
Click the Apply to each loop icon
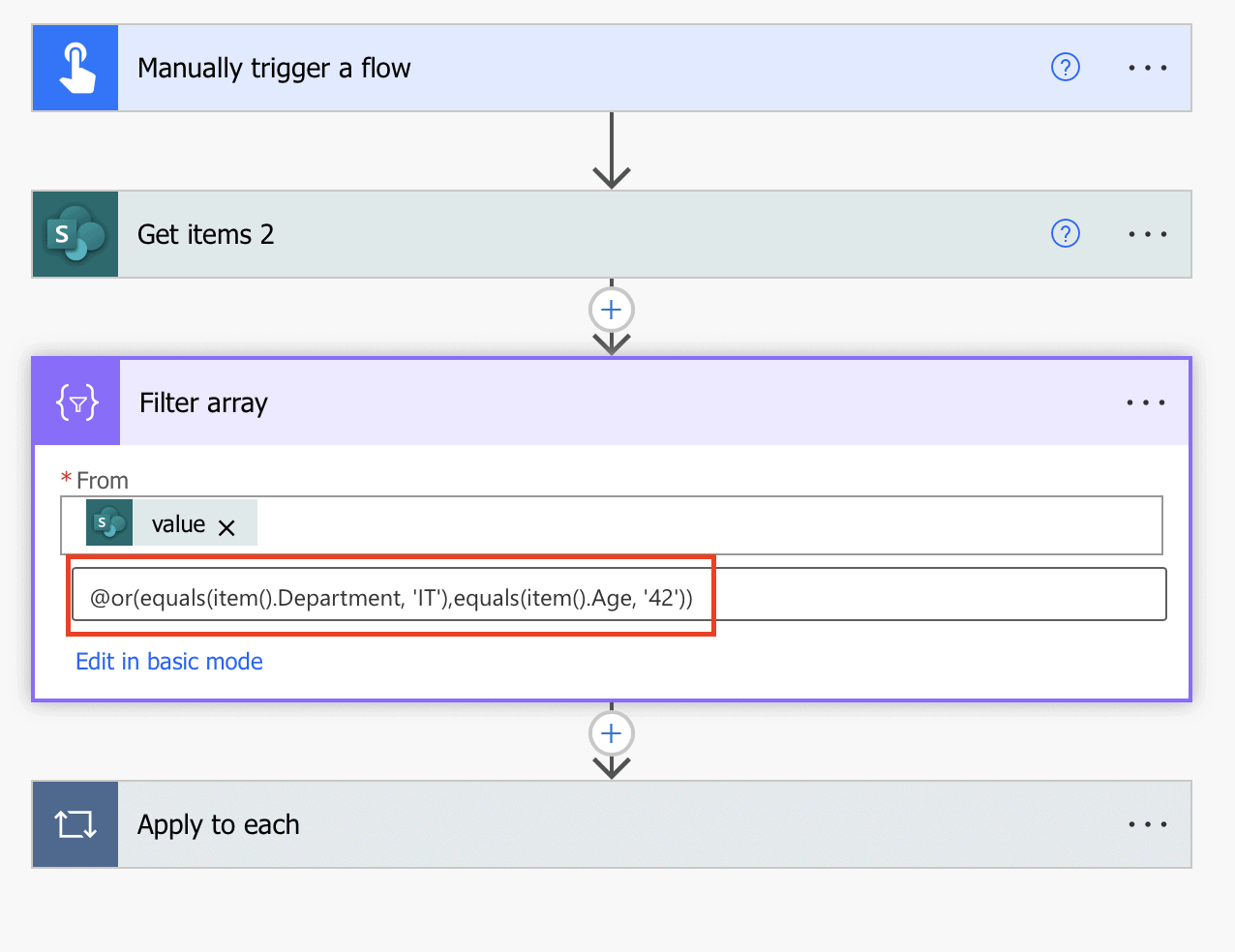[75, 824]
